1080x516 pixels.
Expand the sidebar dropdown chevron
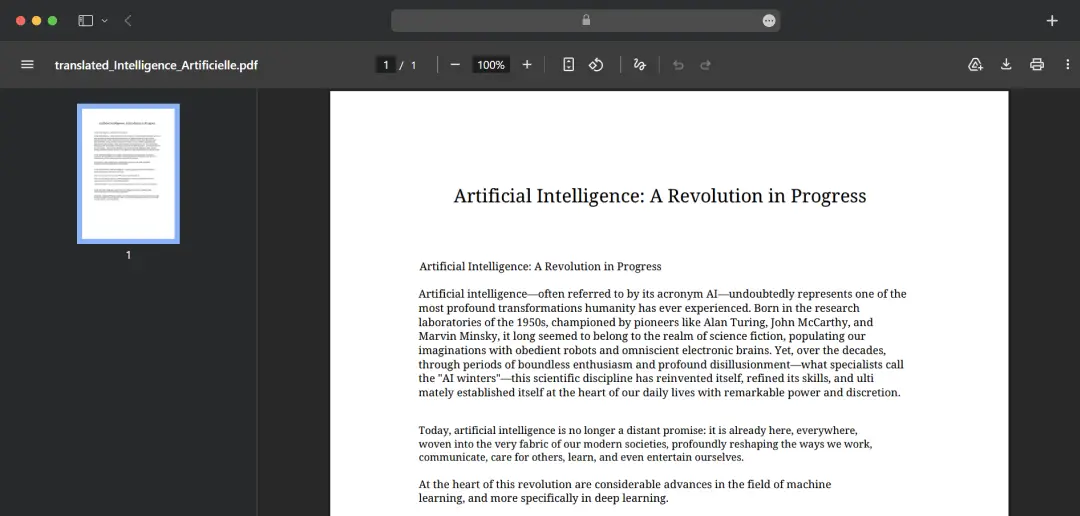pos(105,21)
